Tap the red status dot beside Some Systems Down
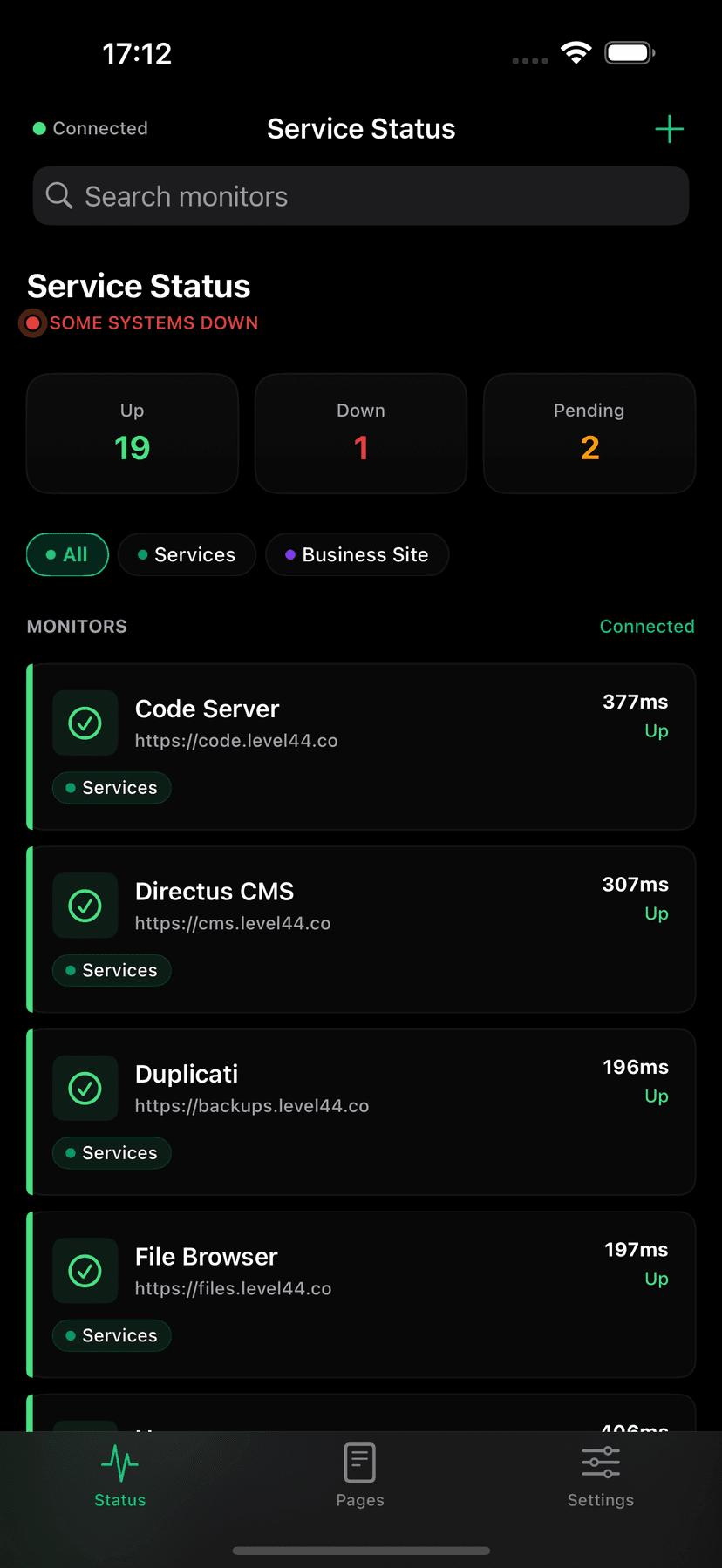The width and height of the screenshot is (722, 1568). pos(33,323)
